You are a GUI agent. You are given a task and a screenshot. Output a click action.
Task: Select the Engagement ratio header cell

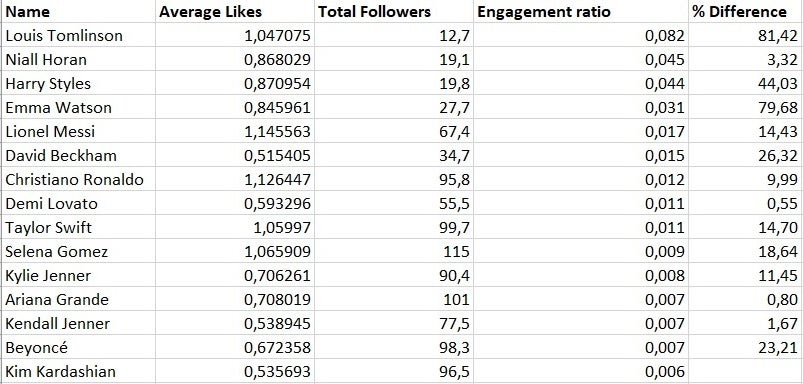click(x=581, y=11)
